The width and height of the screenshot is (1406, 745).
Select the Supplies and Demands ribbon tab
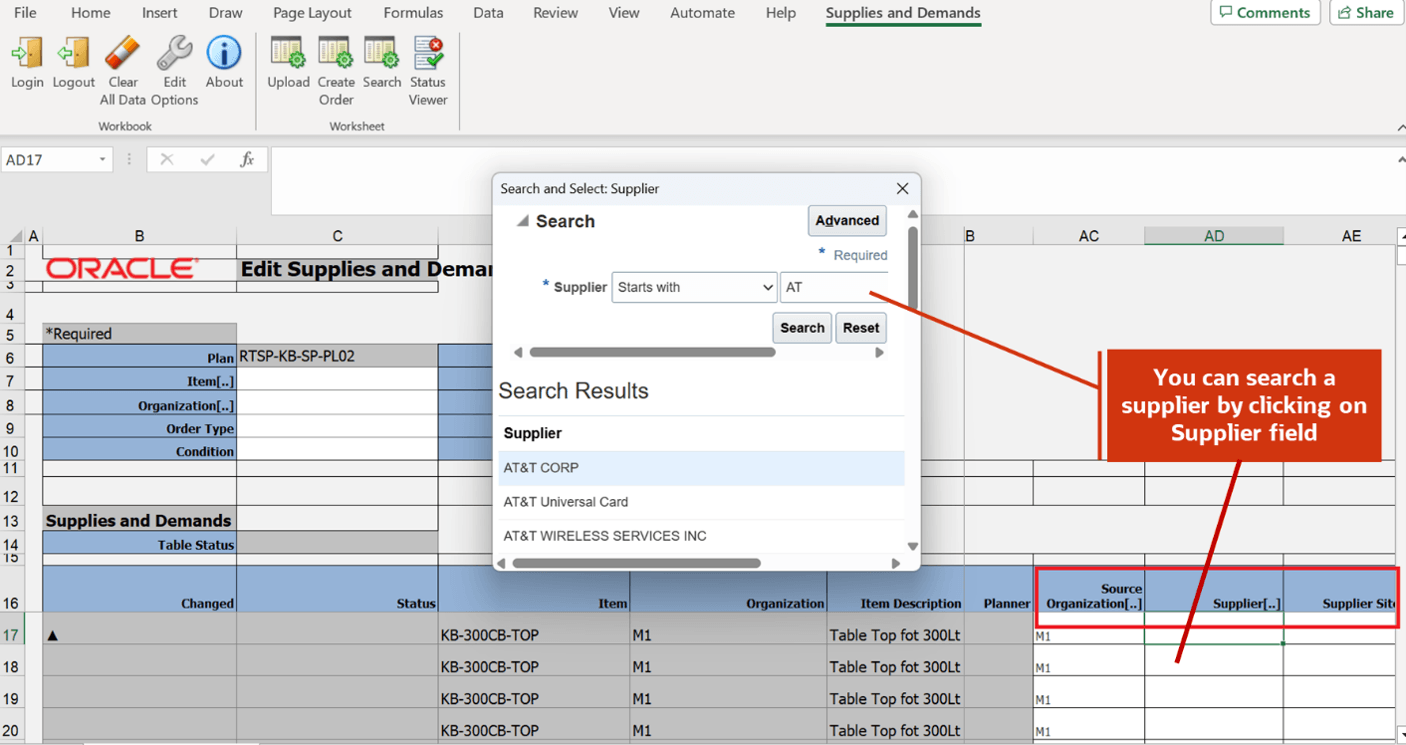pos(903,13)
